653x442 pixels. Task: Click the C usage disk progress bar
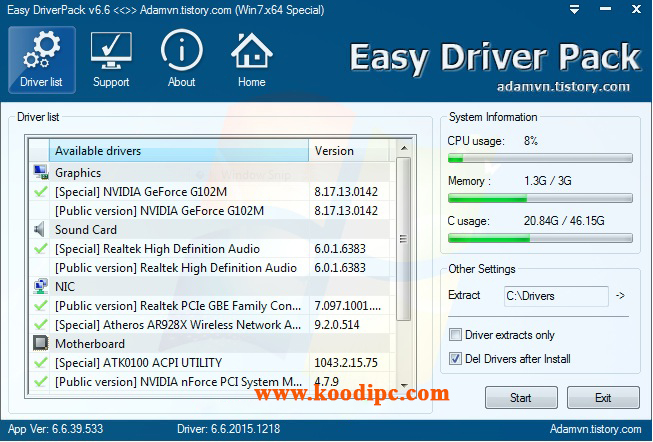pyautogui.click(x=540, y=238)
